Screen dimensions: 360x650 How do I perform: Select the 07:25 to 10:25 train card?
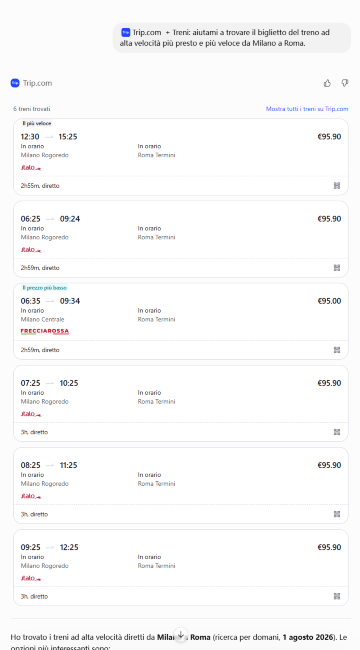181,403
